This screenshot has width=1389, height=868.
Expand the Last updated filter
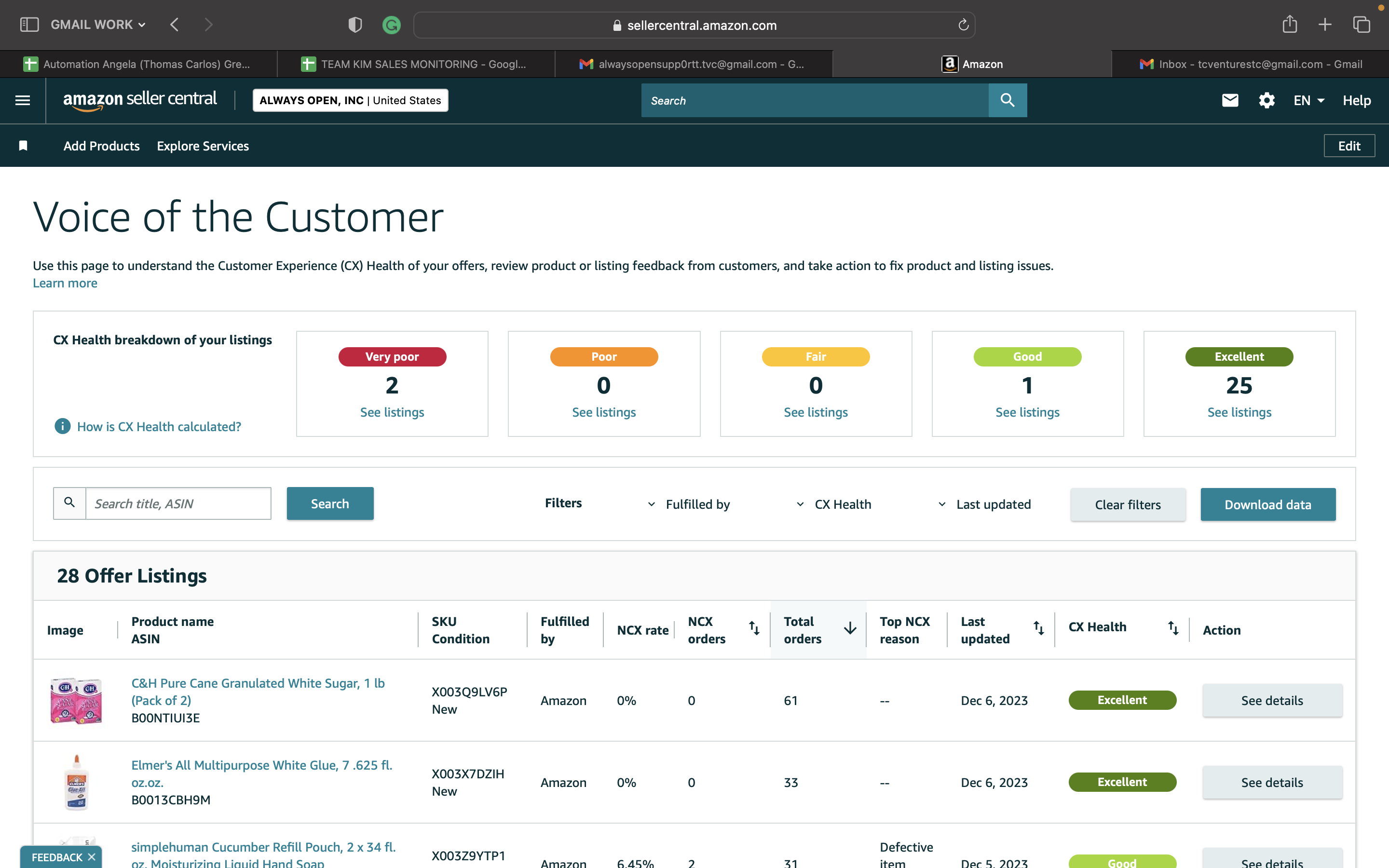(x=984, y=504)
